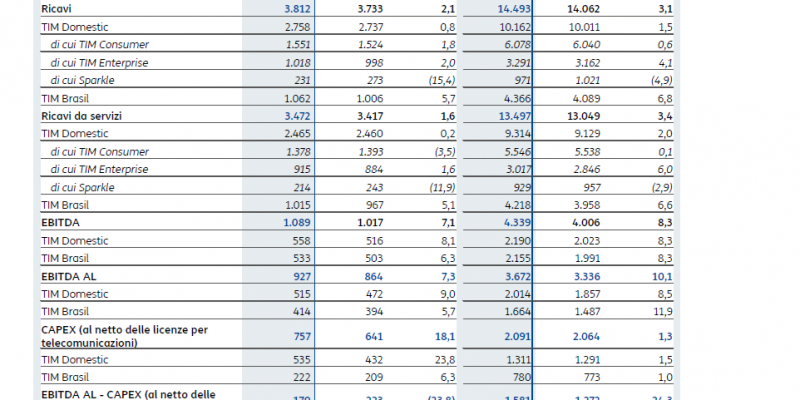Image resolution: width=800 pixels, height=400 pixels.
Task: Click the cell reading 5.546
Action: click(x=518, y=152)
